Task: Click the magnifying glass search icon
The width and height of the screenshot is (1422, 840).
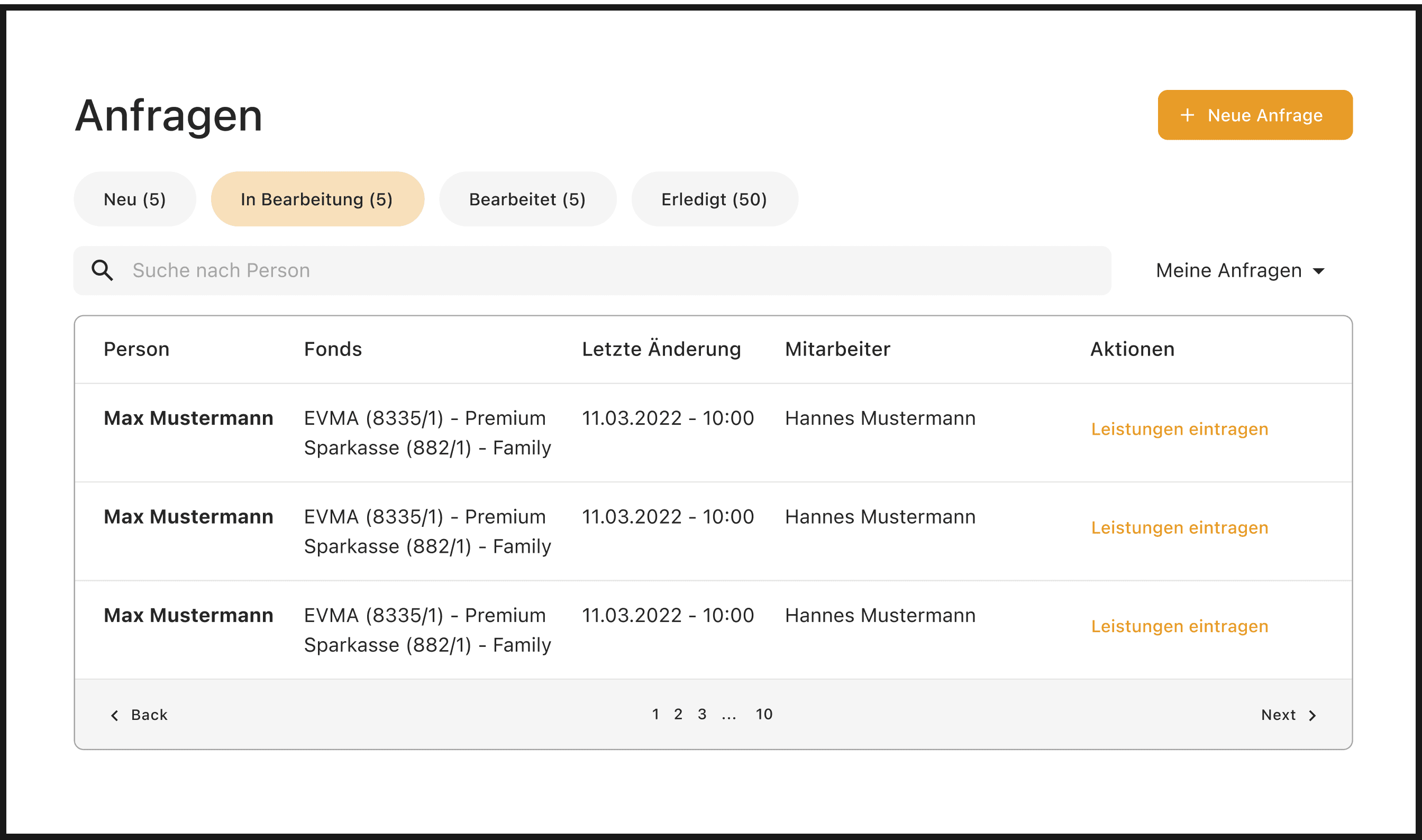Action: pos(103,270)
